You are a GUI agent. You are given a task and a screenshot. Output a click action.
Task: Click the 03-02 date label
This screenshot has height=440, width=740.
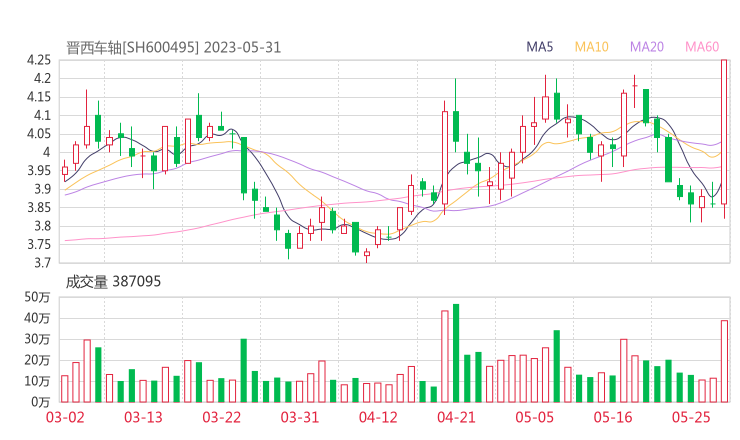[x=65, y=417]
